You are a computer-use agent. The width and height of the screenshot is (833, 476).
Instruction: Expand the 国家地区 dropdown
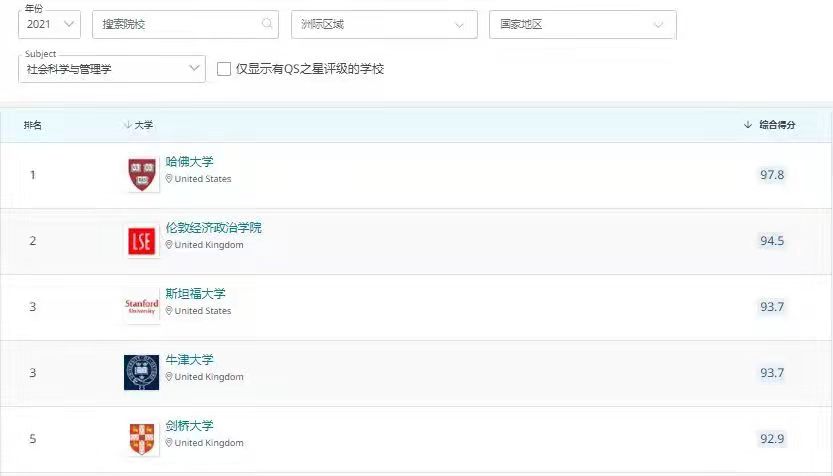pyautogui.click(x=583, y=24)
